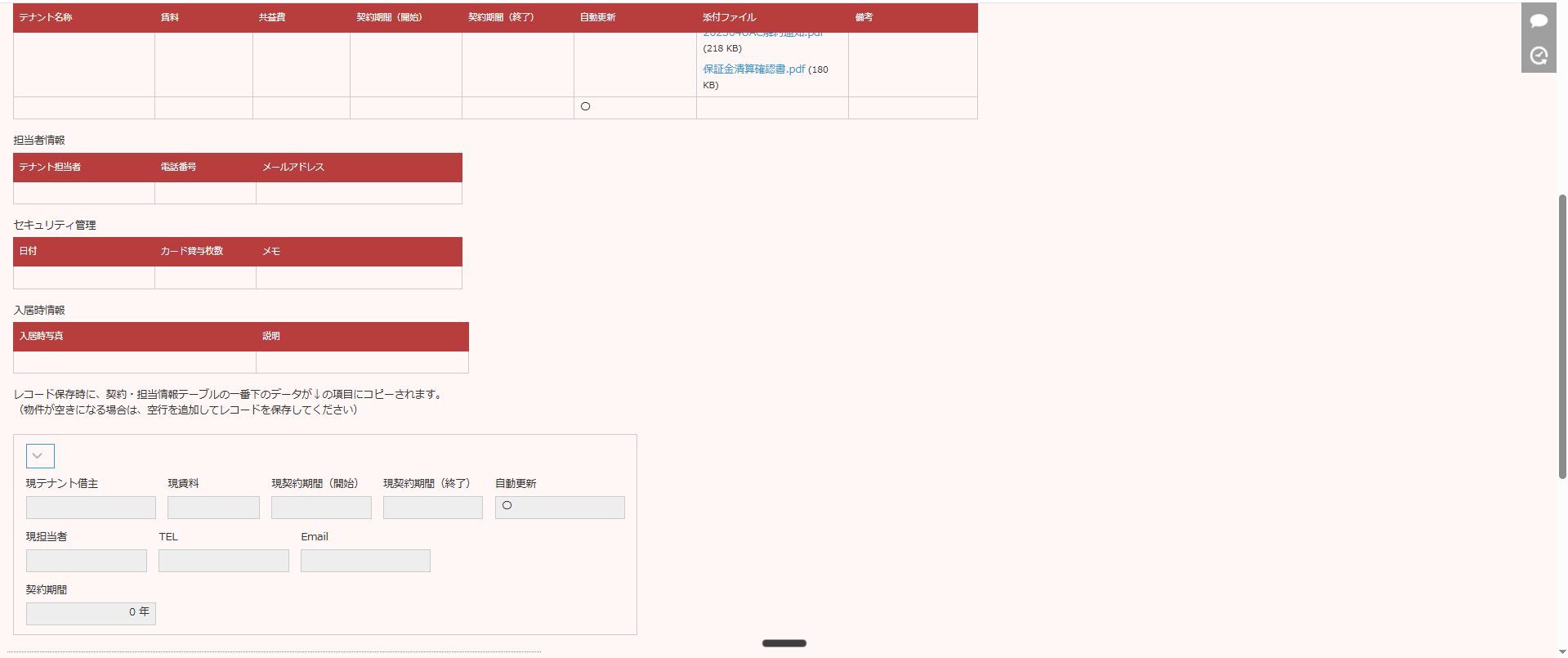
Task: Click the カード貸与枚数 column header
Action: point(192,251)
